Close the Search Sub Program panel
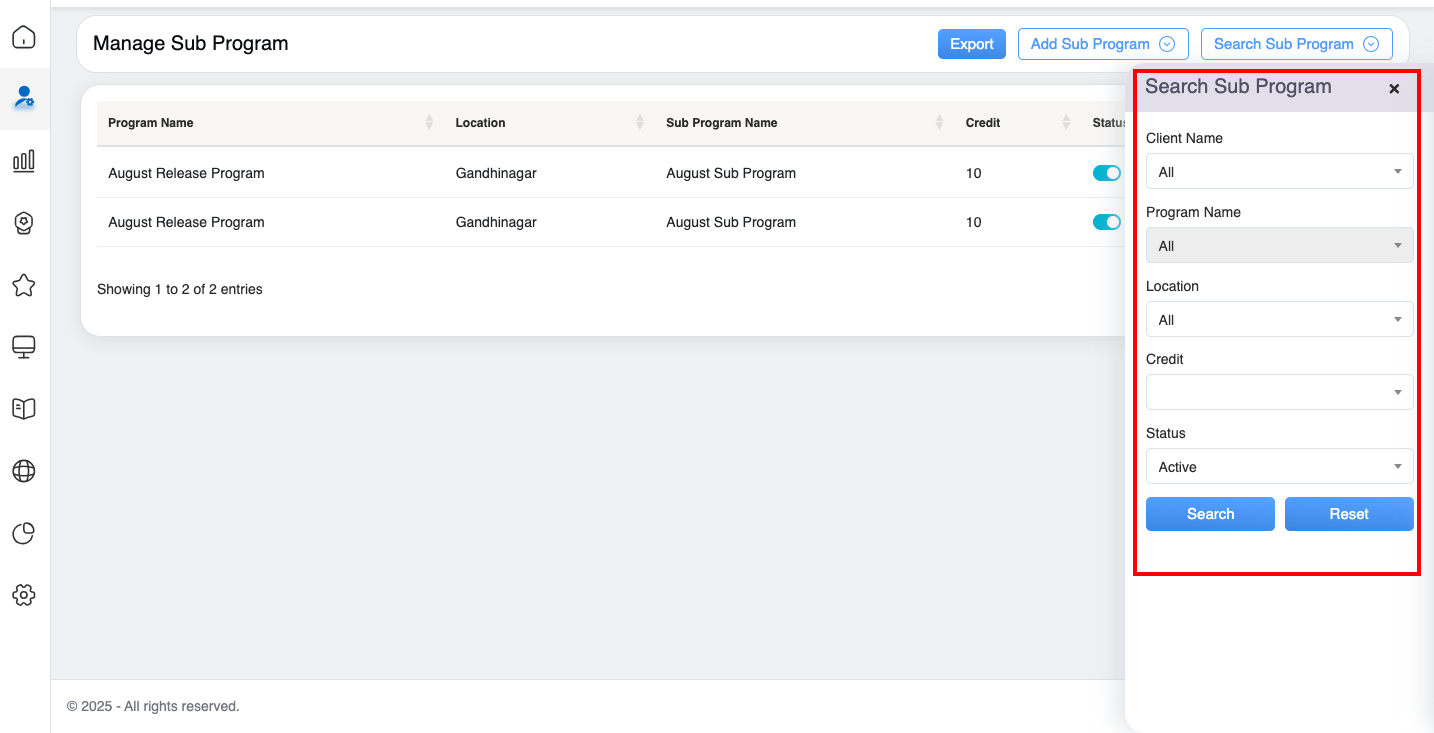This screenshot has height=733, width=1434. coord(1394,89)
